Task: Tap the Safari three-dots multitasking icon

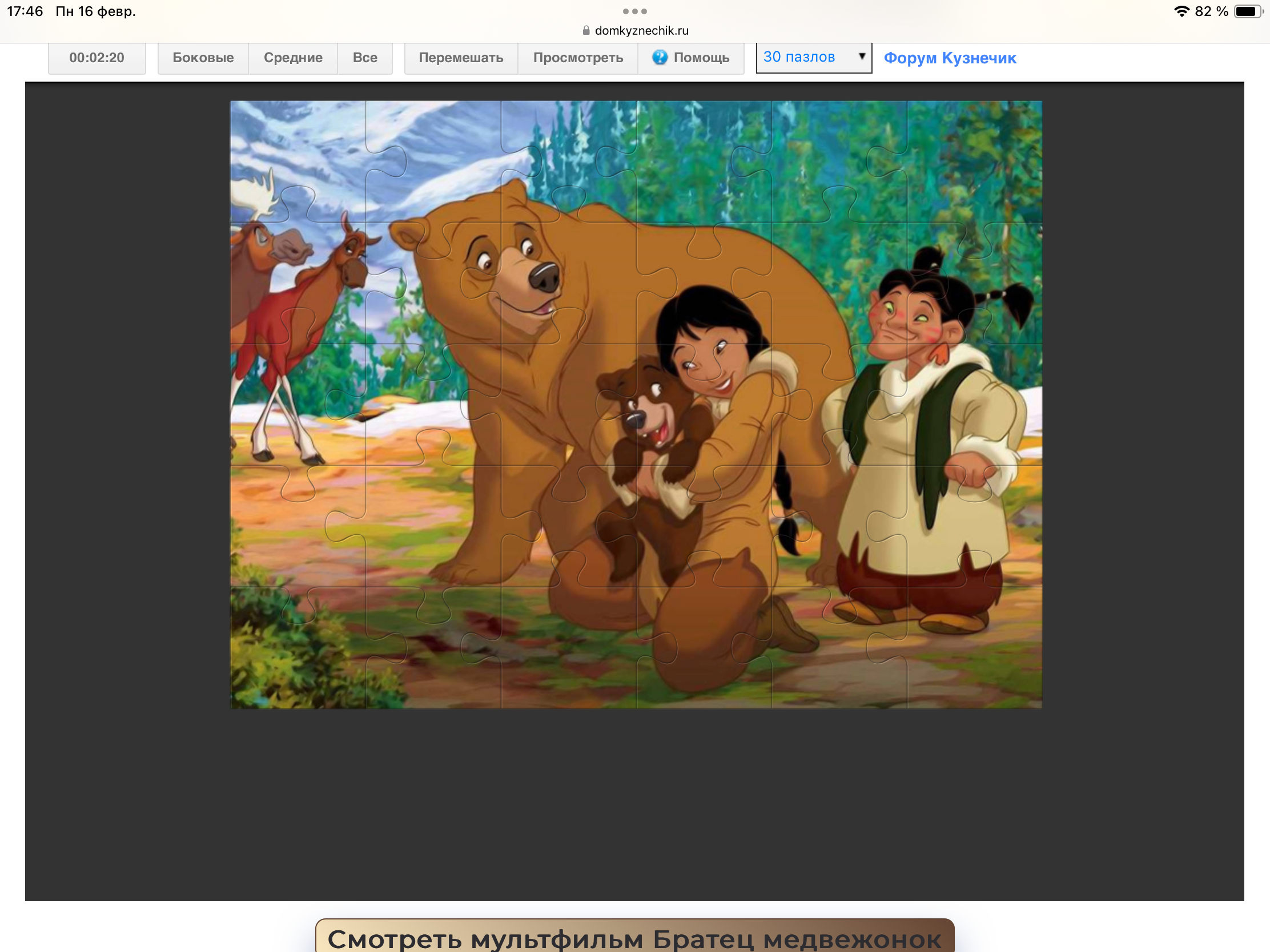Action: (x=634, y=11)
